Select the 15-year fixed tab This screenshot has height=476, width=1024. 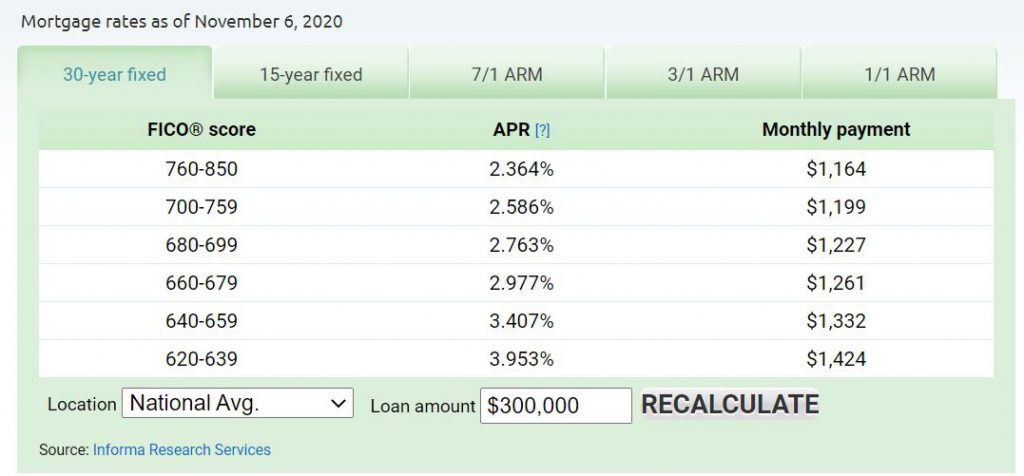[311, 75]
